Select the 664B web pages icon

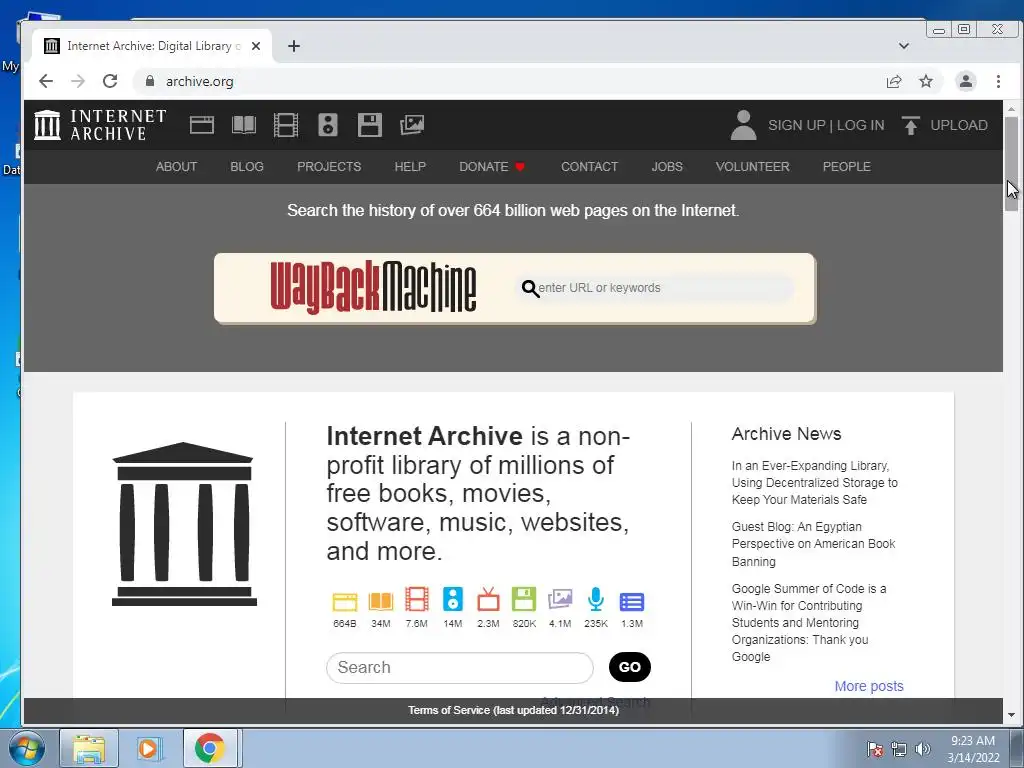(x=345, y=601)
